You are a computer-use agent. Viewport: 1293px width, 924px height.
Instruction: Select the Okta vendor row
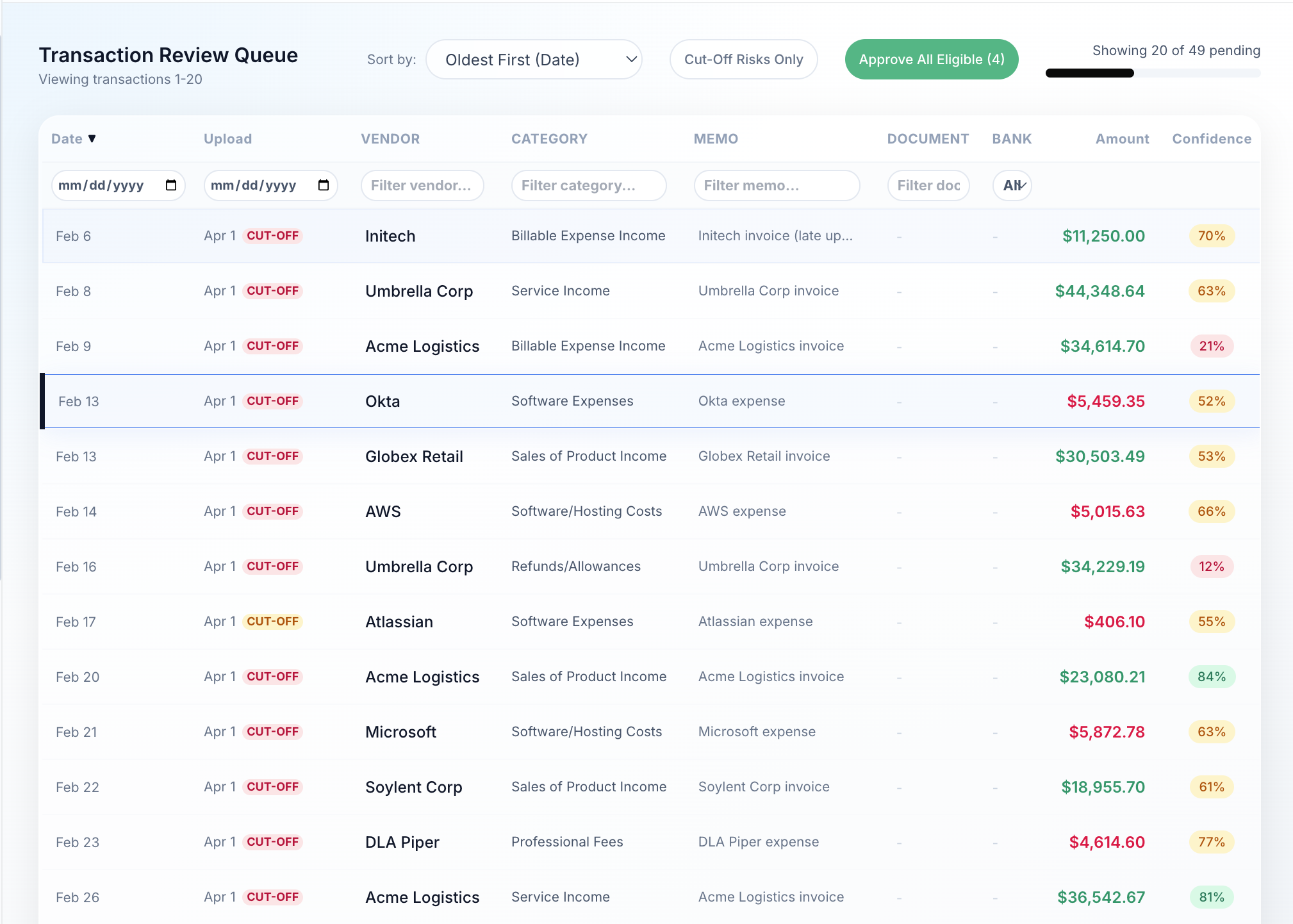pos(650,401)
